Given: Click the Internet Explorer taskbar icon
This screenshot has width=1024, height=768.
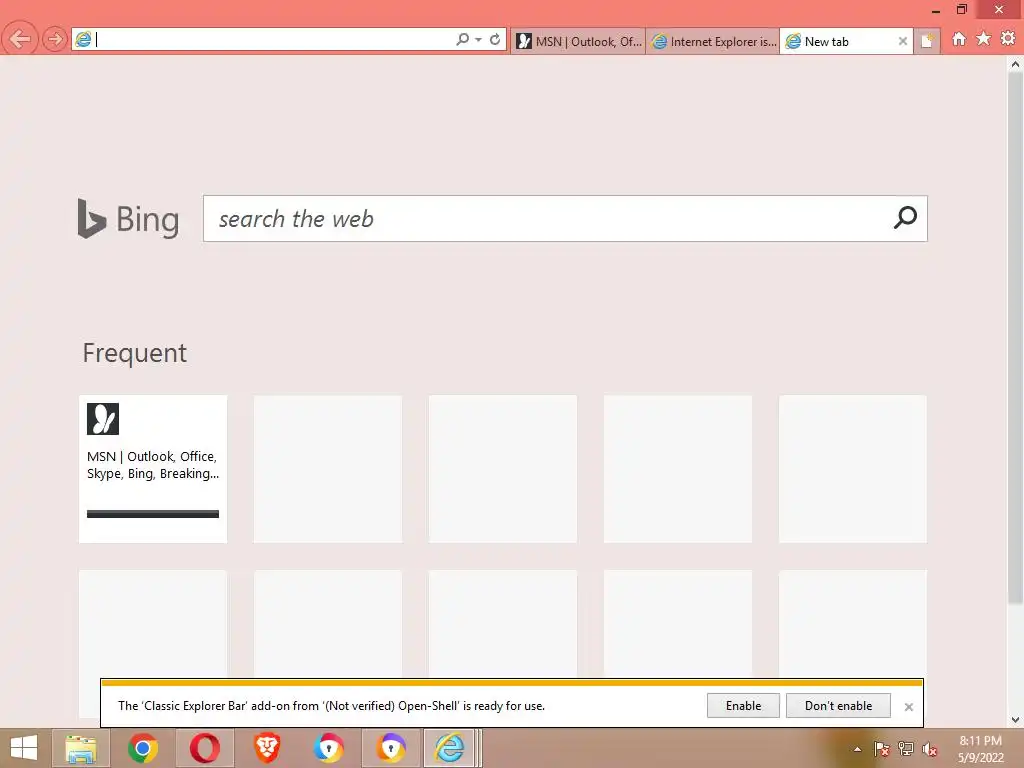Looking at the screenshot, I should pos(449,748).
